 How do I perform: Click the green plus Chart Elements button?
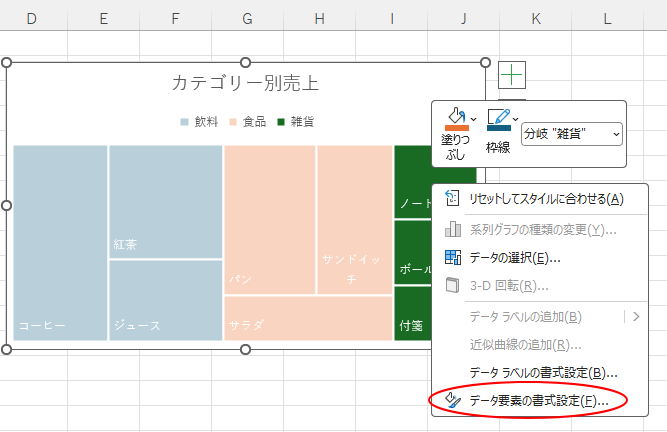tap(512, 75)
